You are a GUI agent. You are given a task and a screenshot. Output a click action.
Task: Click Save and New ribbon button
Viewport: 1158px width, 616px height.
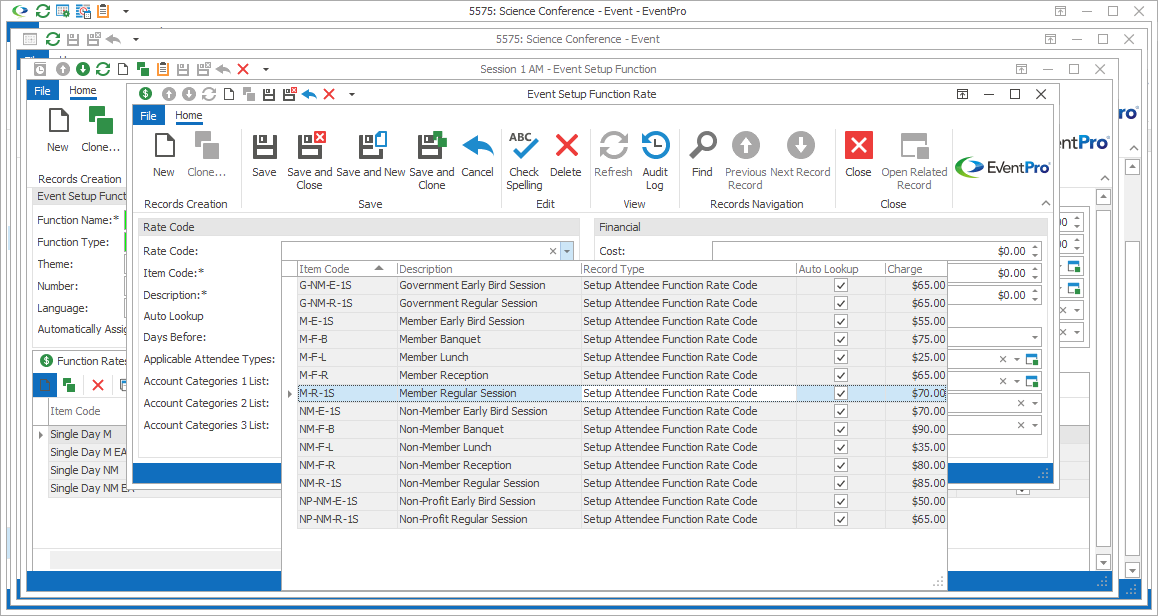tap(371, 156)
